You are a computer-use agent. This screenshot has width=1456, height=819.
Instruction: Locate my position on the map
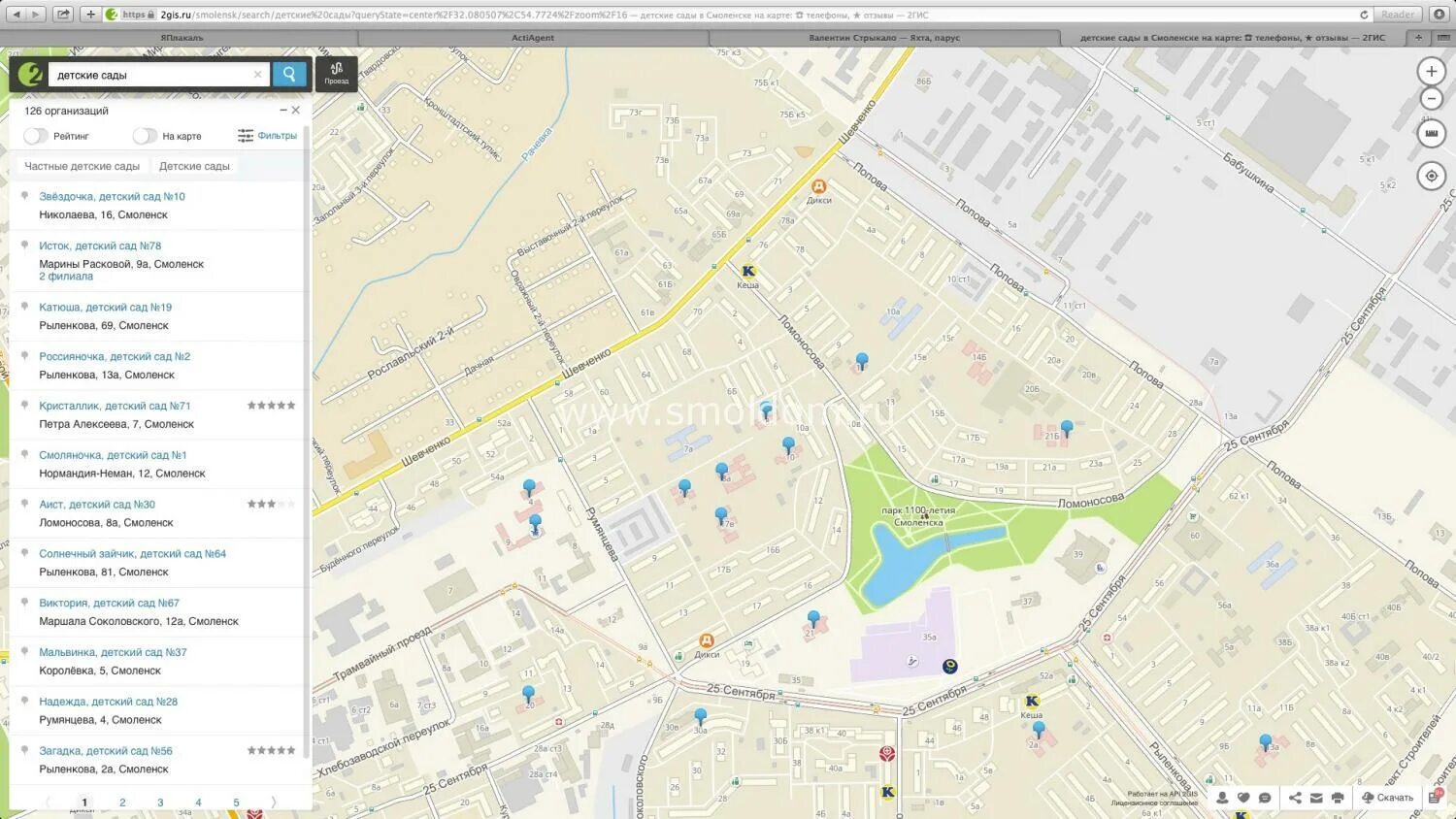(x=1431, y=176)
